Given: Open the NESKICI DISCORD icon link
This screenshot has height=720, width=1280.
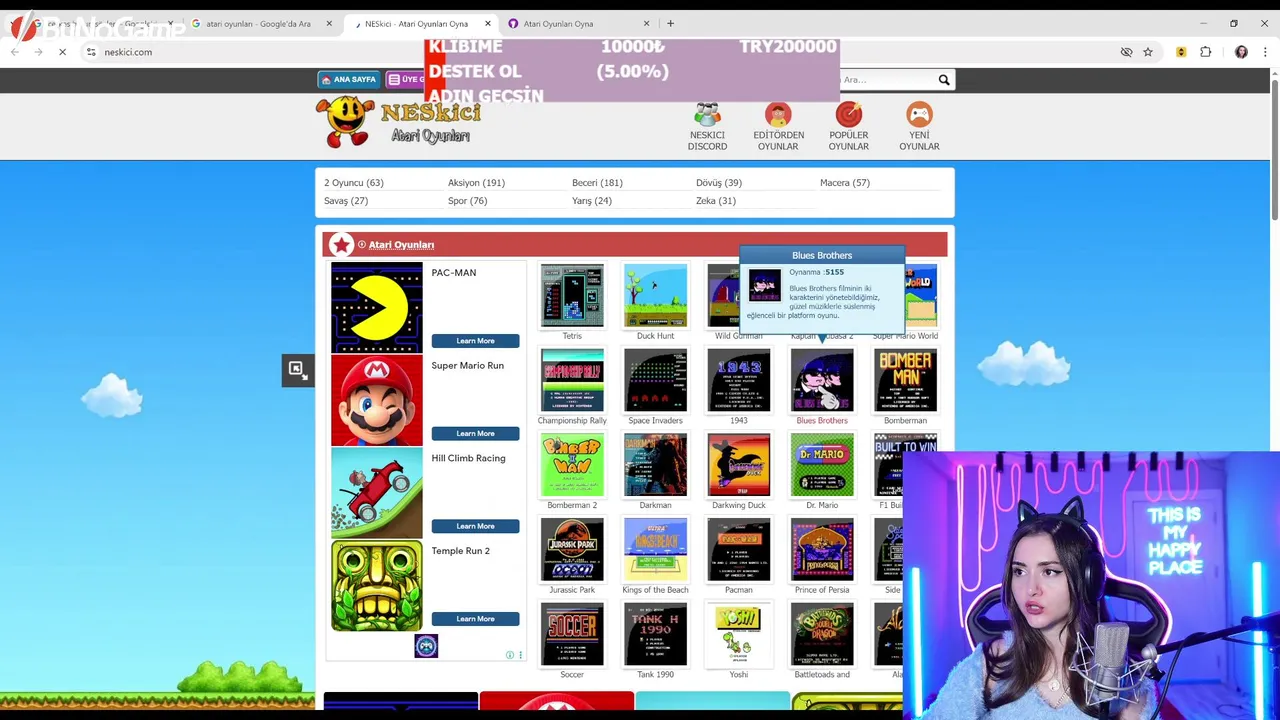Looking at the screenshot, I should coord(707,114).
